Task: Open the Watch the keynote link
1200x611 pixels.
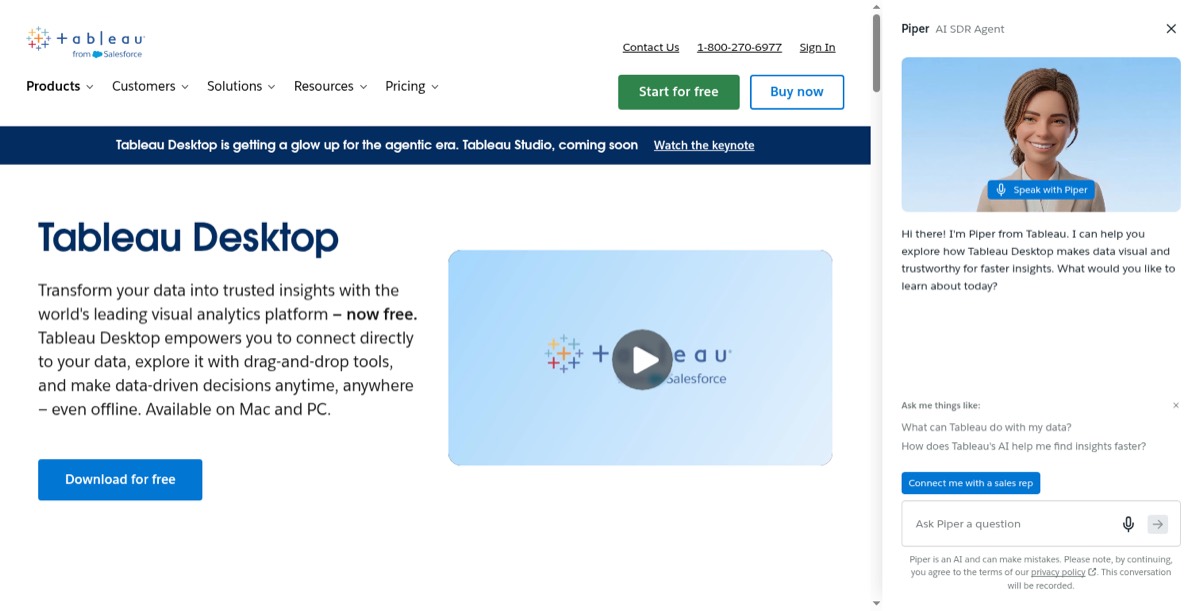Action: click(x=704, y=145)
